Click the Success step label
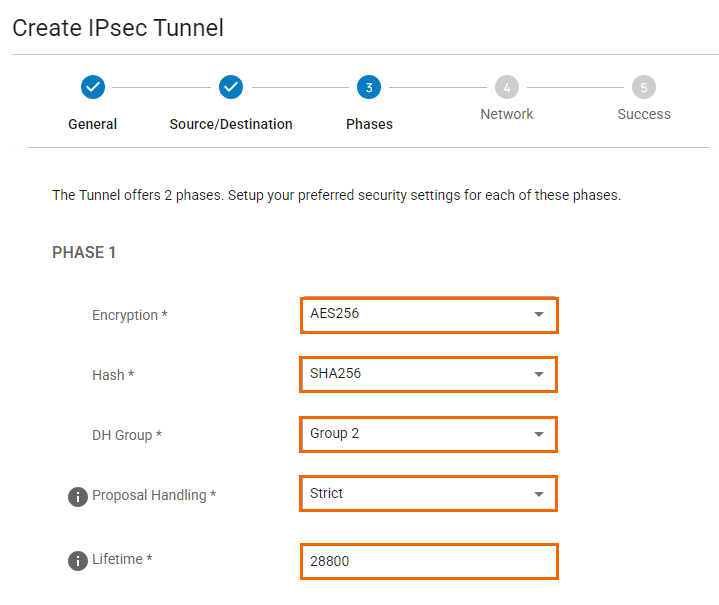Viewport: 719px width, 605px height. coord(644,114)
